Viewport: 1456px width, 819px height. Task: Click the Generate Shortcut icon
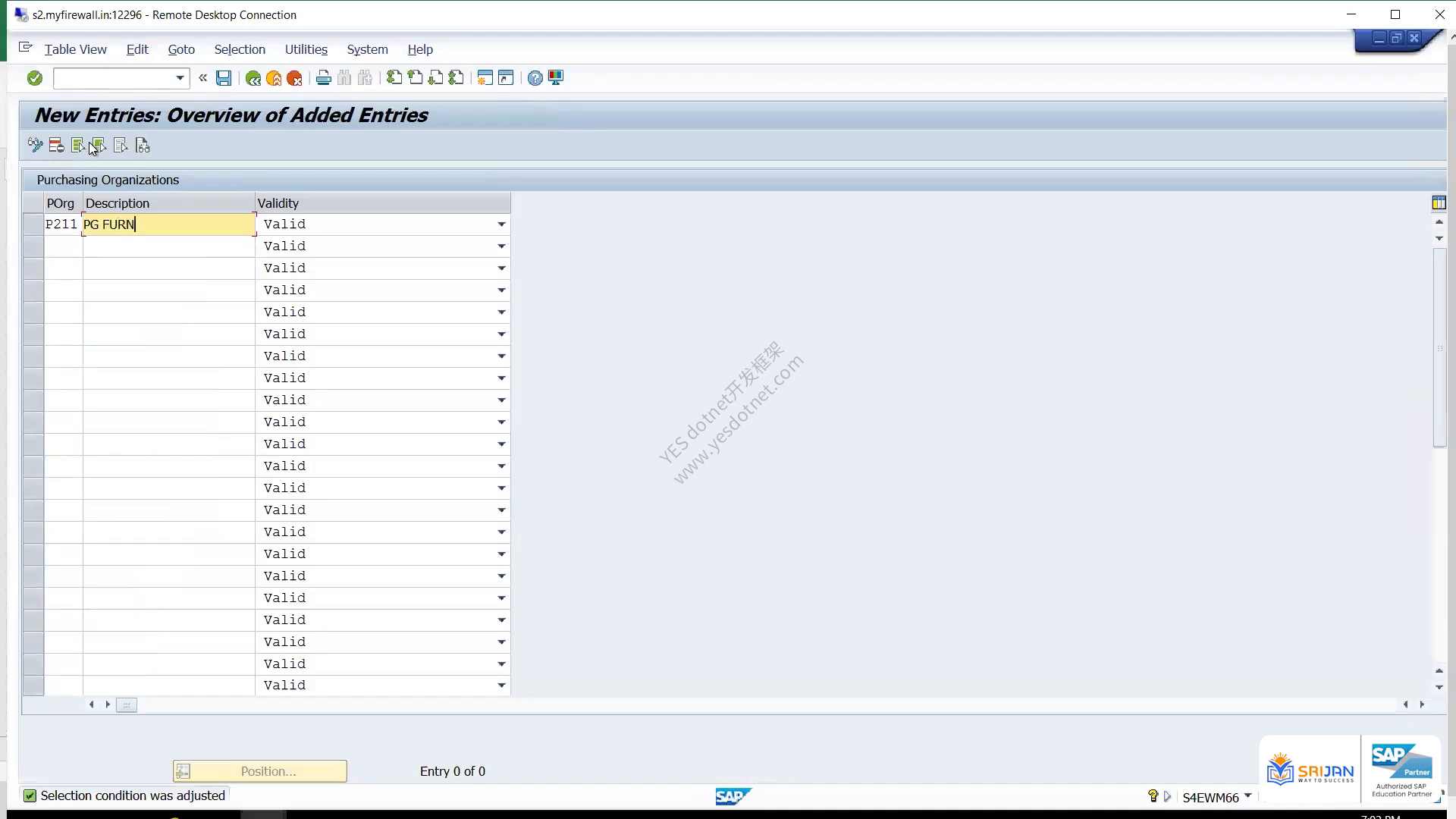(506, 78)
